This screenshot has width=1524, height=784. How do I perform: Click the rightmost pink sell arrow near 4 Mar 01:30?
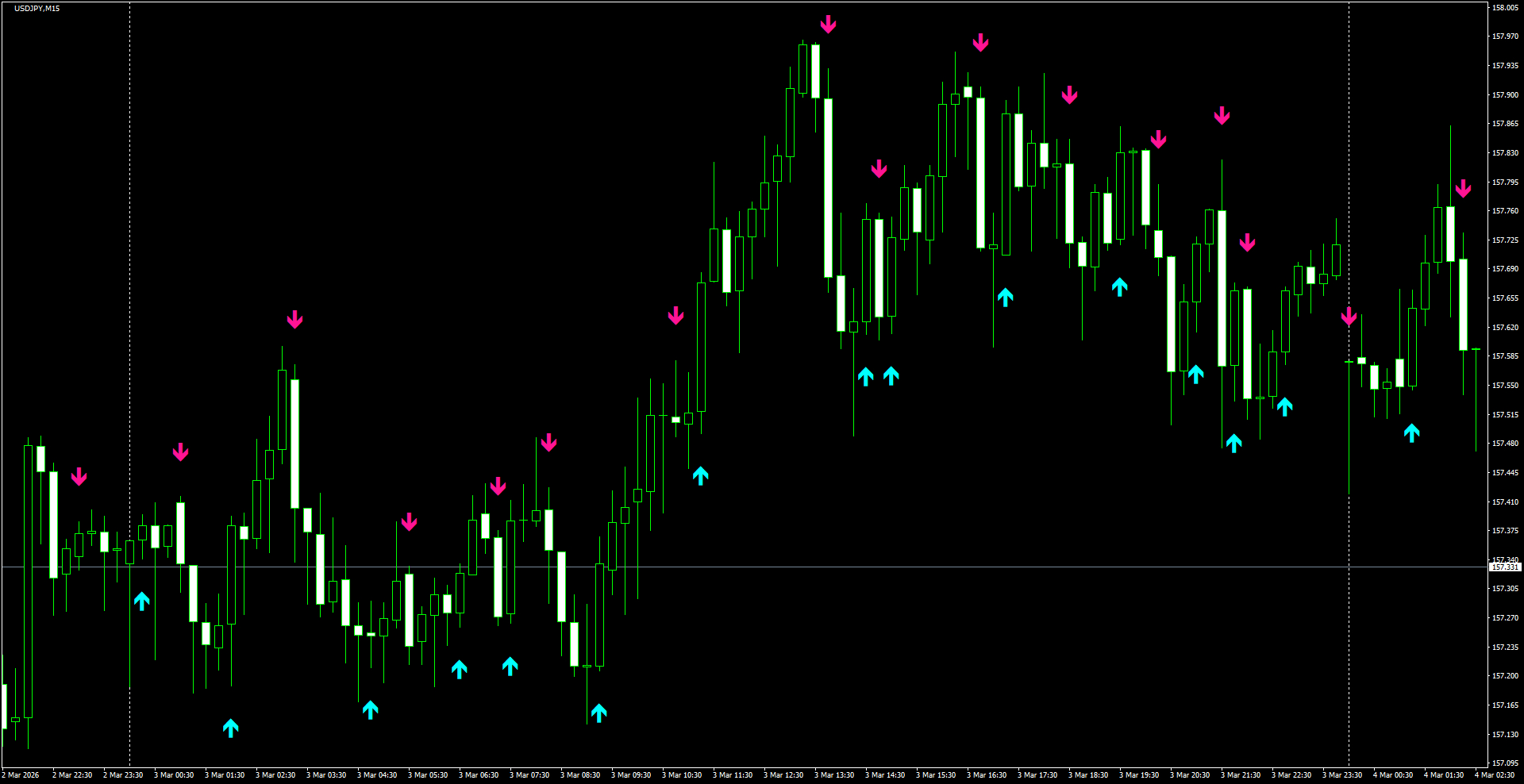(x=1464, y=188)
